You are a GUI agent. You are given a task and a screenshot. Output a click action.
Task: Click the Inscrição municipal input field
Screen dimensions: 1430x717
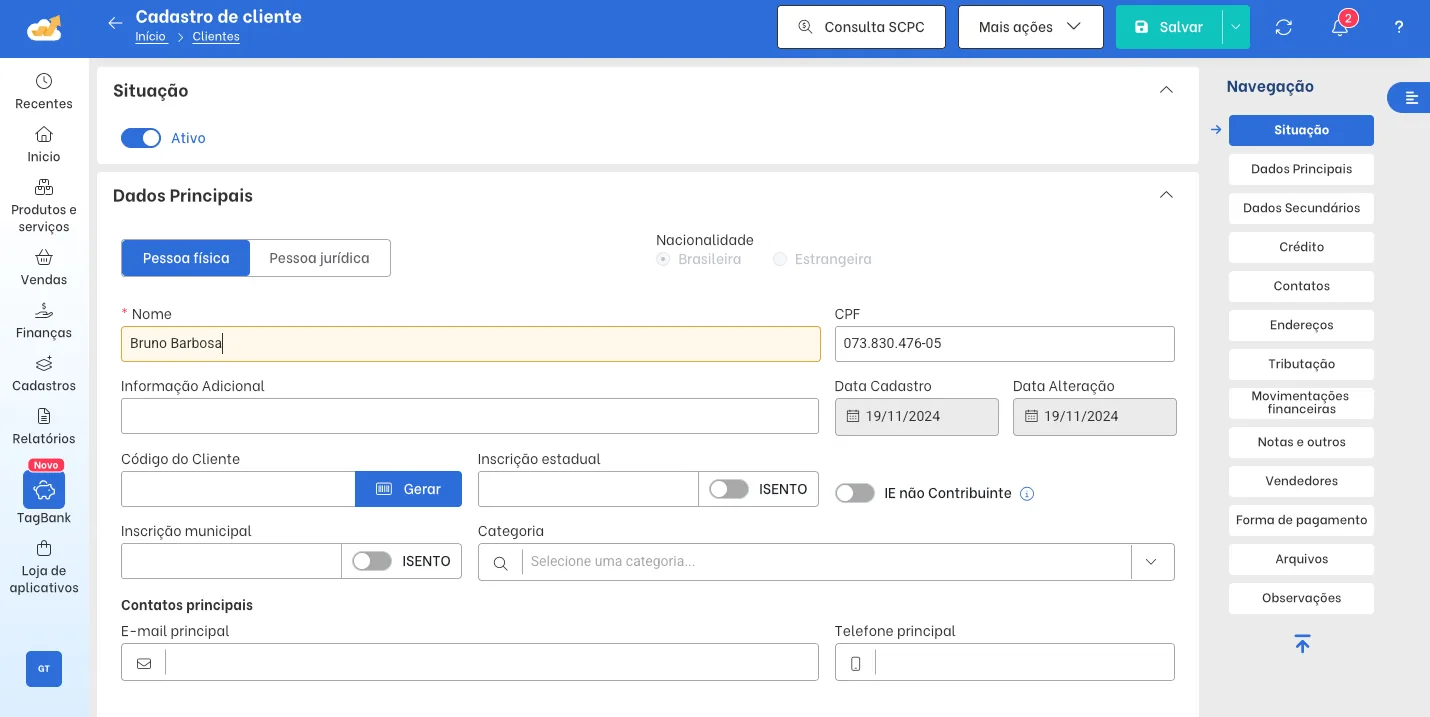pyautogui.click(x=231, y=561)
